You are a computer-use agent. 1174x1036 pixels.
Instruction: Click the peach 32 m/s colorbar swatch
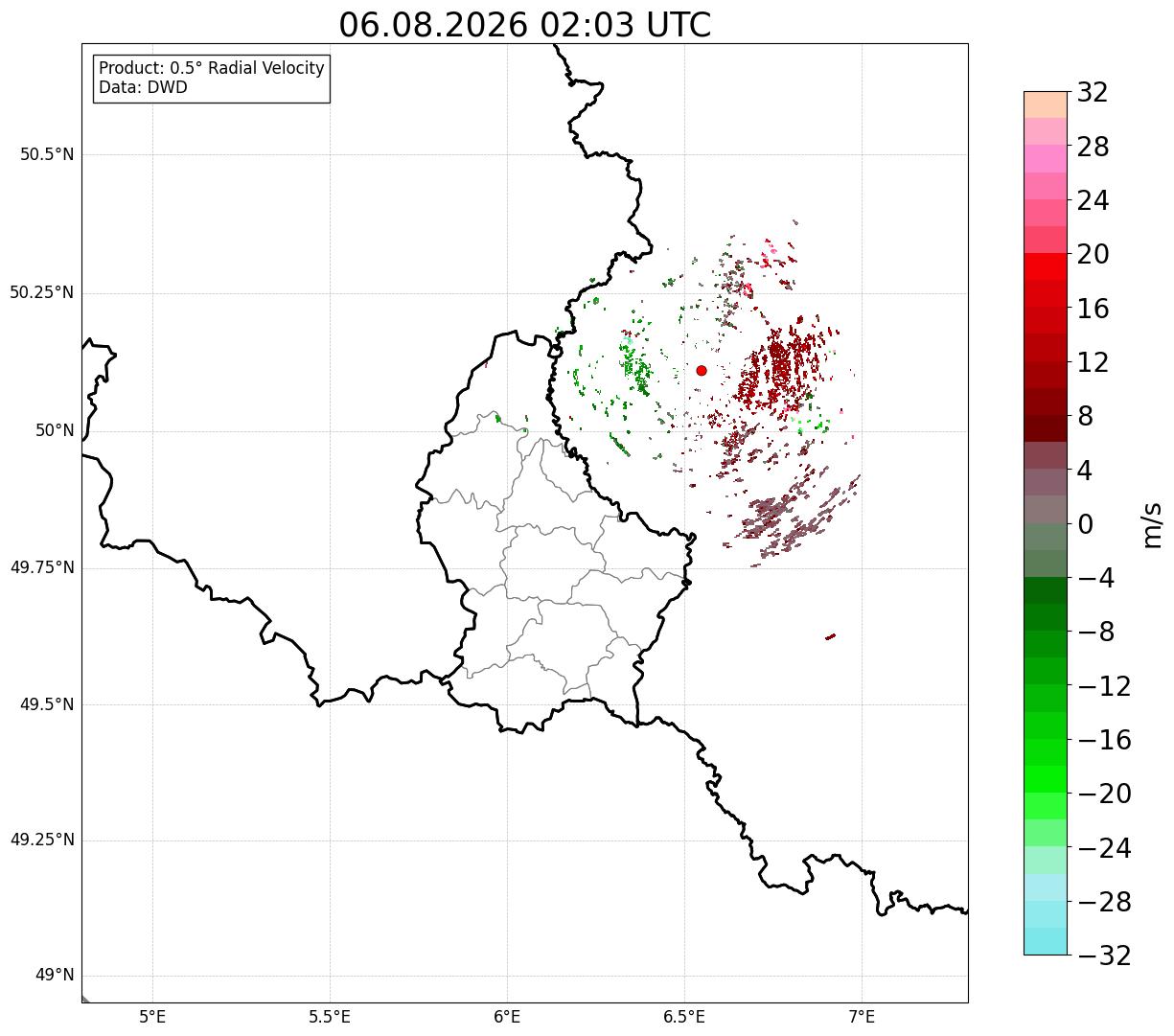coord(1046,104)
